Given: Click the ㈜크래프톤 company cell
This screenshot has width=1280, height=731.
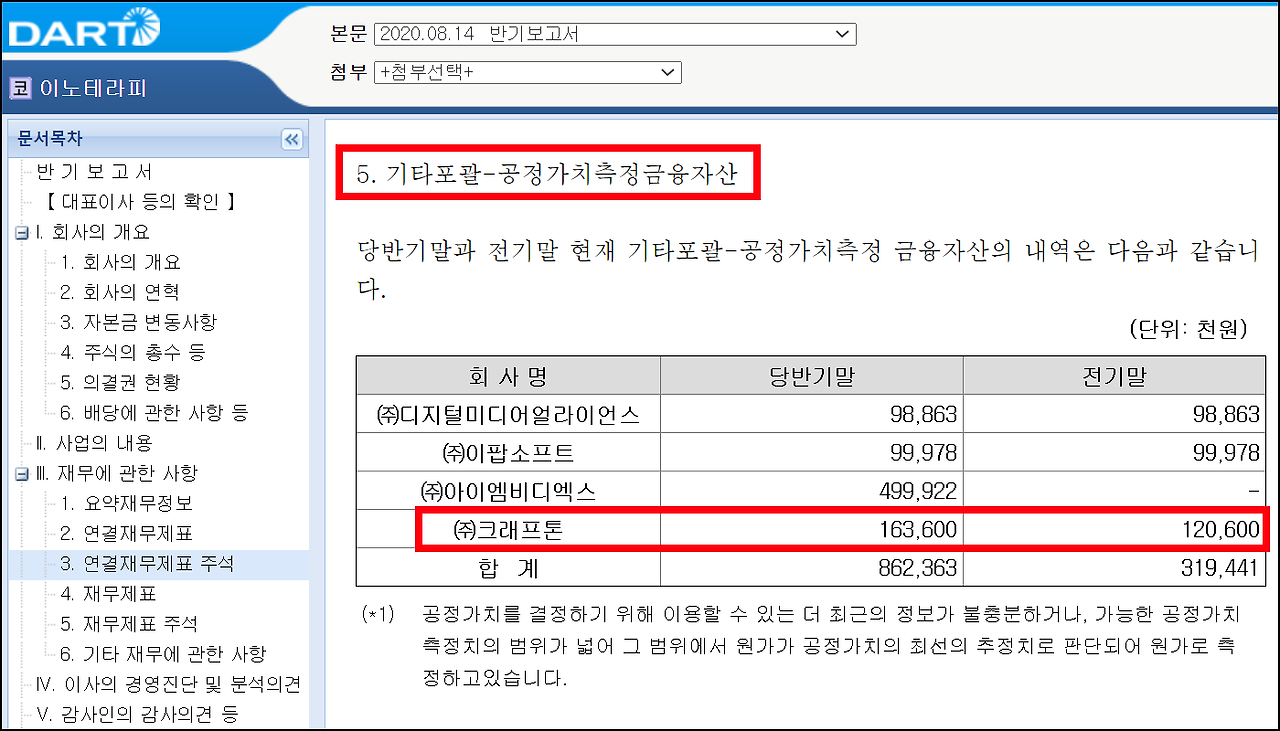Looking at the screenshot, I should (508, 529).
